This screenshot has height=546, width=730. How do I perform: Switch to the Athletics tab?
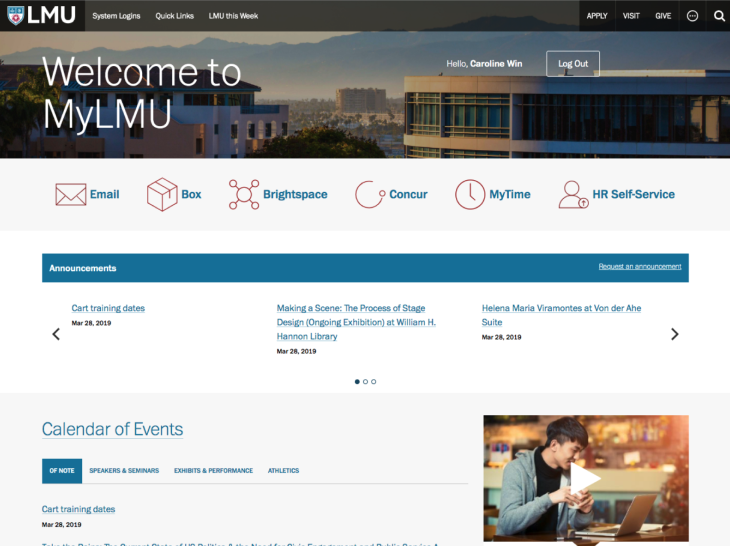coord(284,471)
